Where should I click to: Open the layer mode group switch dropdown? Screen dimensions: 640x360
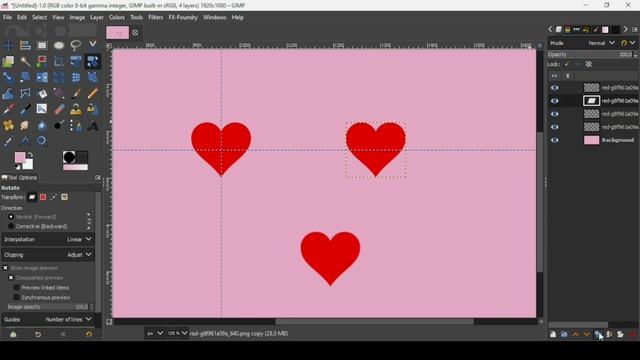[633, 43]
